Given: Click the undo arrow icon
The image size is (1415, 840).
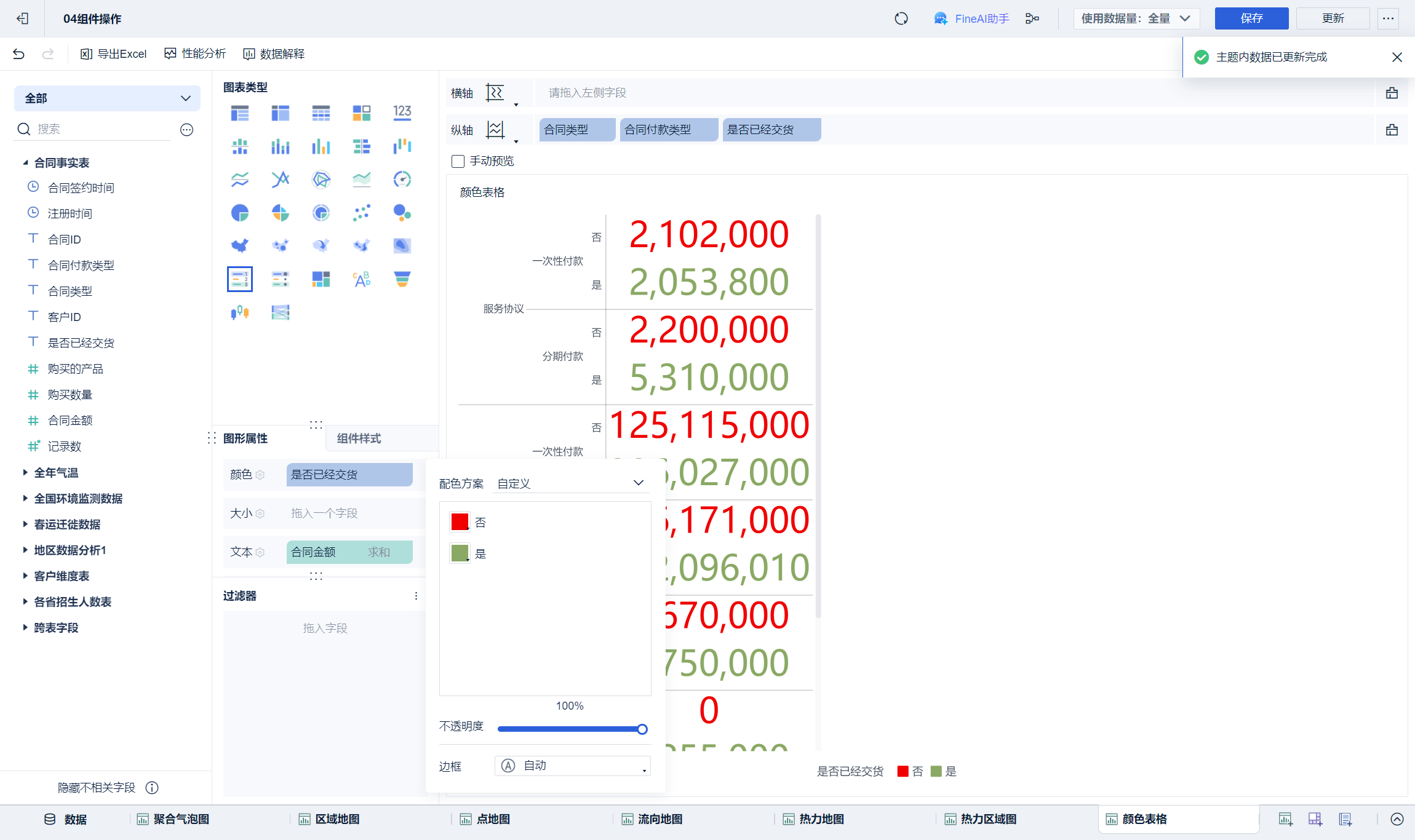Looking at the screenshot, I should 18,54.
